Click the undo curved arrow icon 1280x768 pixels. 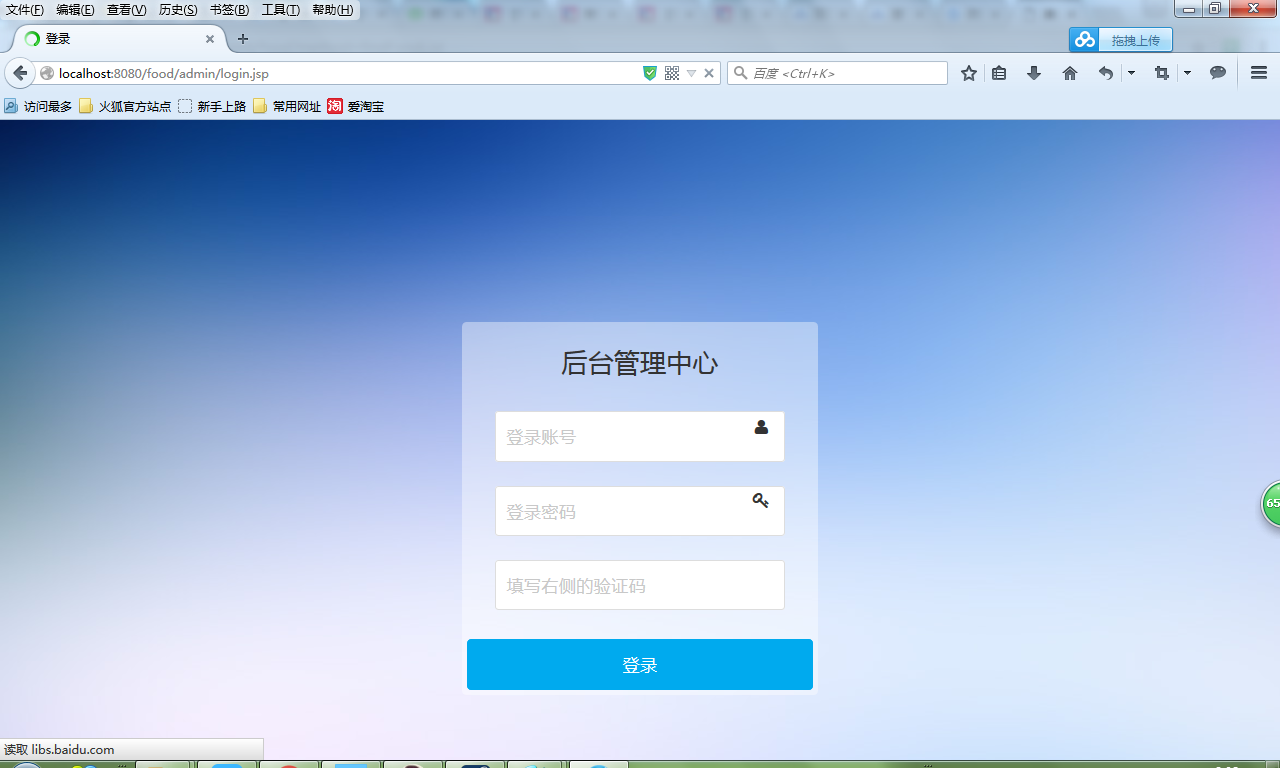1105,73
